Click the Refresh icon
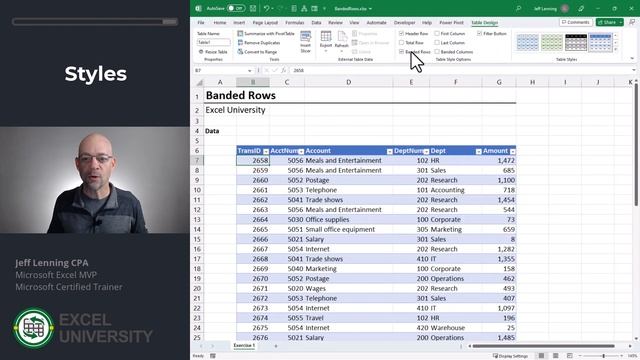The height and width of the screenshot is (360, 640). [x=342, y=36]
